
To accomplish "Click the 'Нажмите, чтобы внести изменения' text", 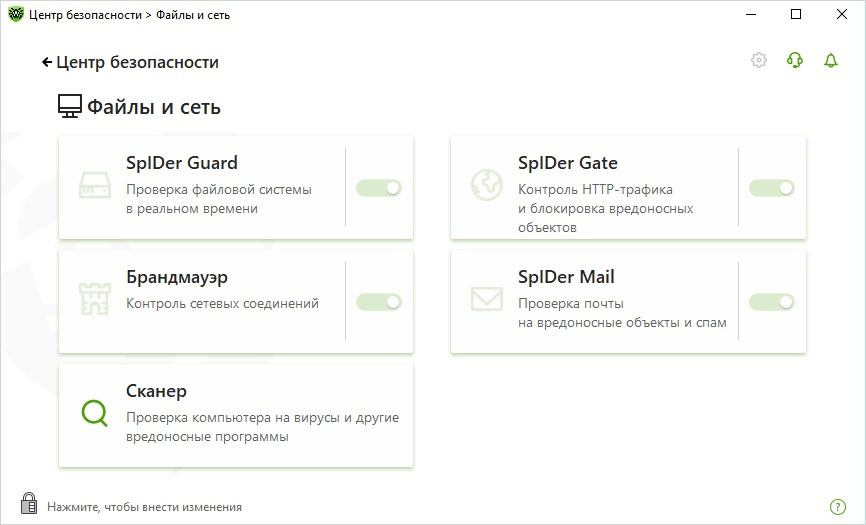I will [x=144, y=507].
